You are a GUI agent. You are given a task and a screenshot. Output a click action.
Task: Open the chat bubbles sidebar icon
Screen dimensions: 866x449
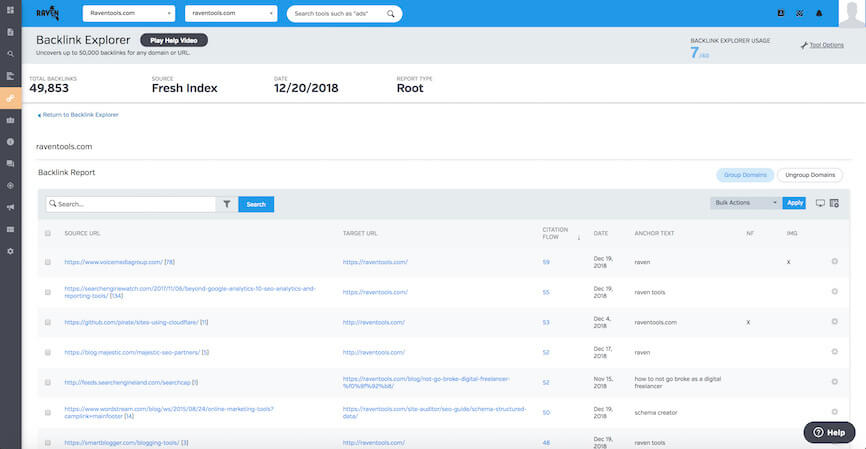(10, 163)
